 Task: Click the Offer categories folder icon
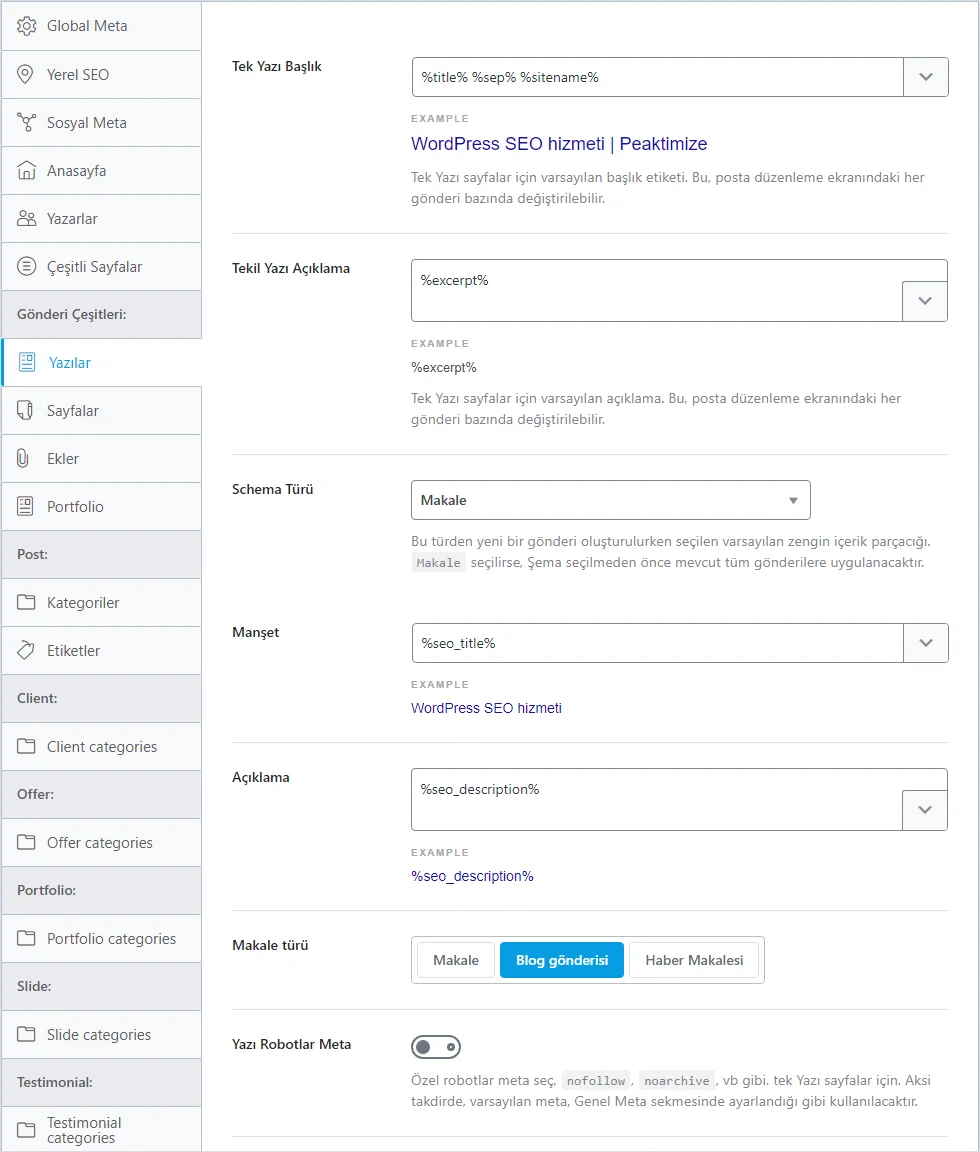pyautogui.click(x=26, y=843)
